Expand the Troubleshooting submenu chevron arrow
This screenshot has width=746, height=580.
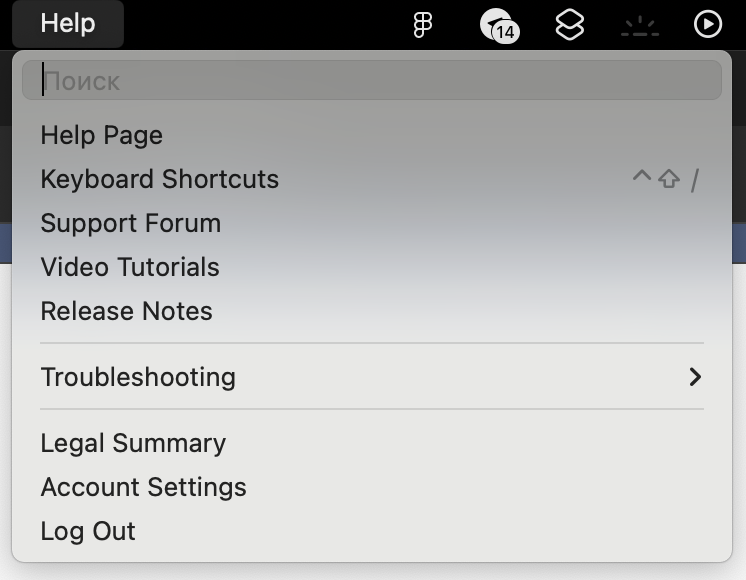coord(695,377)
